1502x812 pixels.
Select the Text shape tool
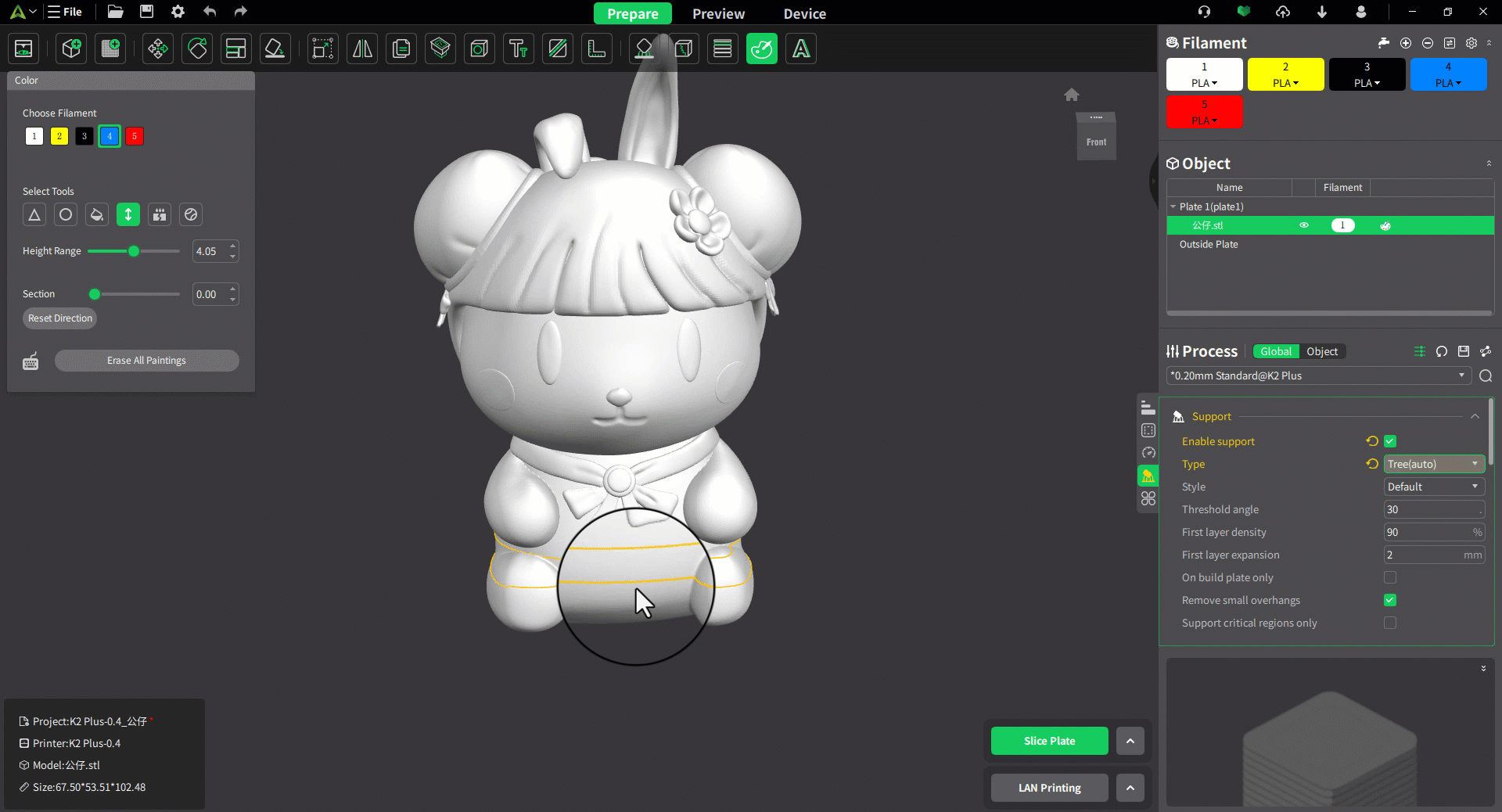(x=518, y=49)
